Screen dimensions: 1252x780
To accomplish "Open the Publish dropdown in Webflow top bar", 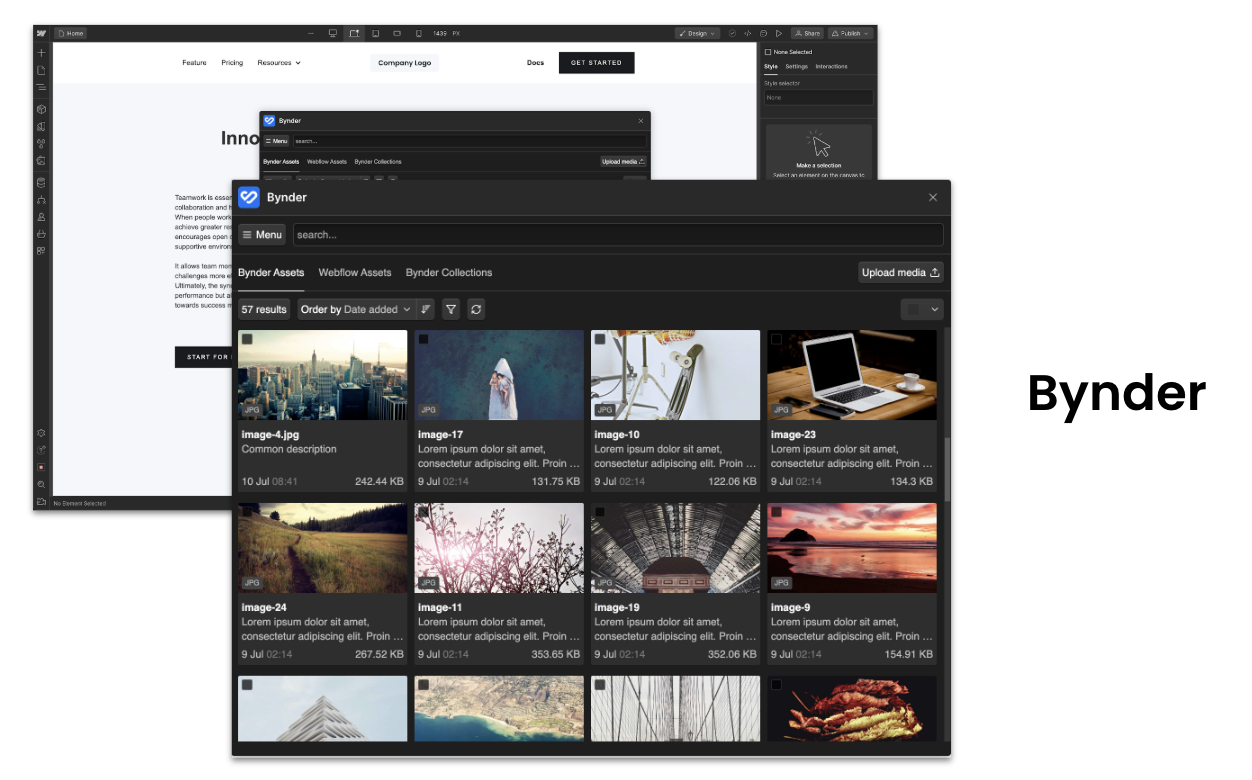I will click(x=850, y=33).
